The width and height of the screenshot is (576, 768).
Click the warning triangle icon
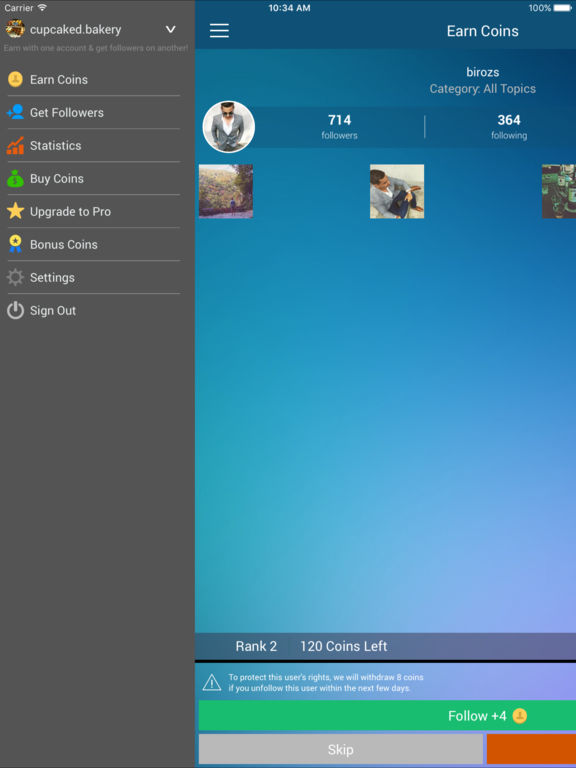point(212,682)
